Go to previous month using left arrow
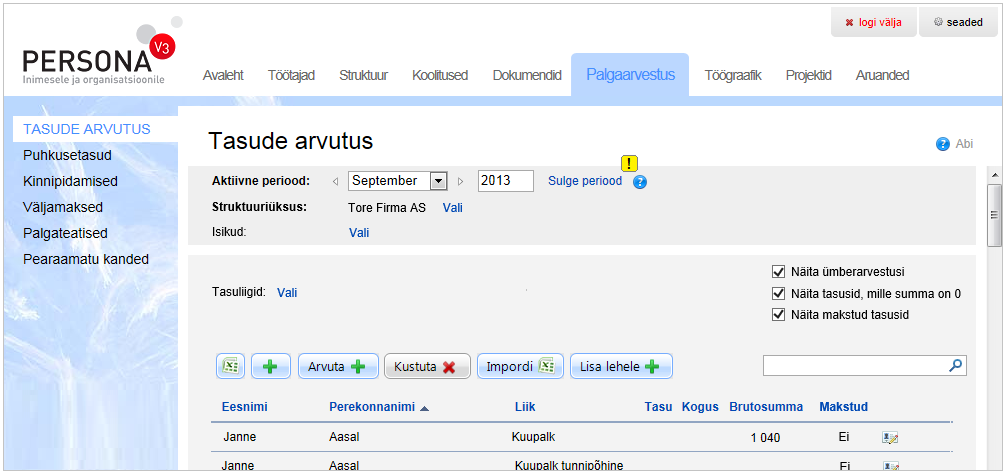 pos(334,182)
